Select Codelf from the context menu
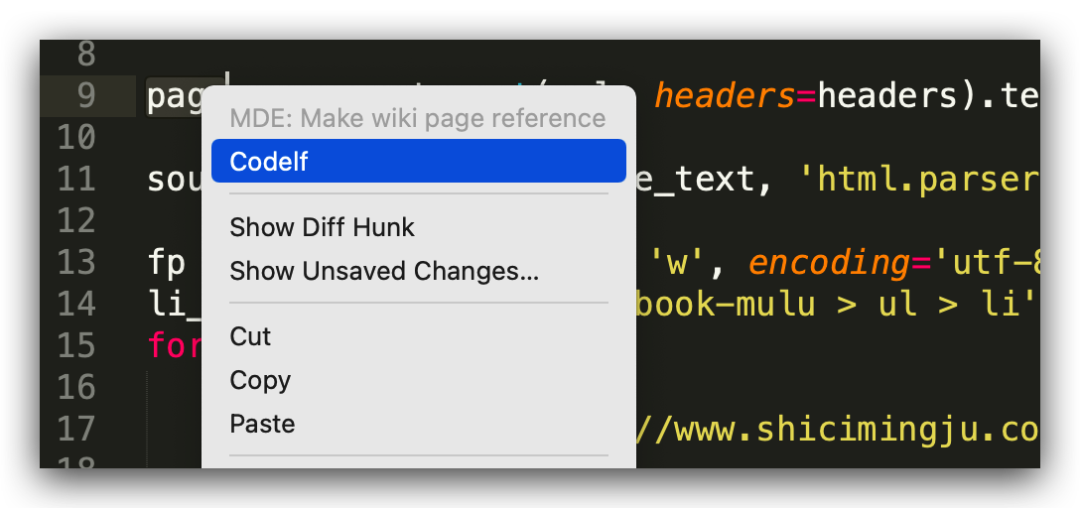The width and height of the screenshot is (1080, 508). (x=418, y=161)
